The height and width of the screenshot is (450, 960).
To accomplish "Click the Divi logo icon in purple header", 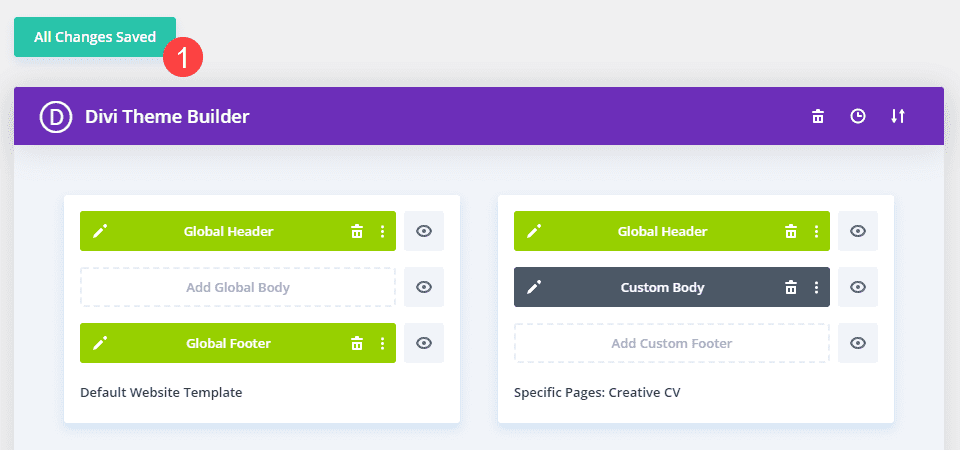I will tap(57, 117).
